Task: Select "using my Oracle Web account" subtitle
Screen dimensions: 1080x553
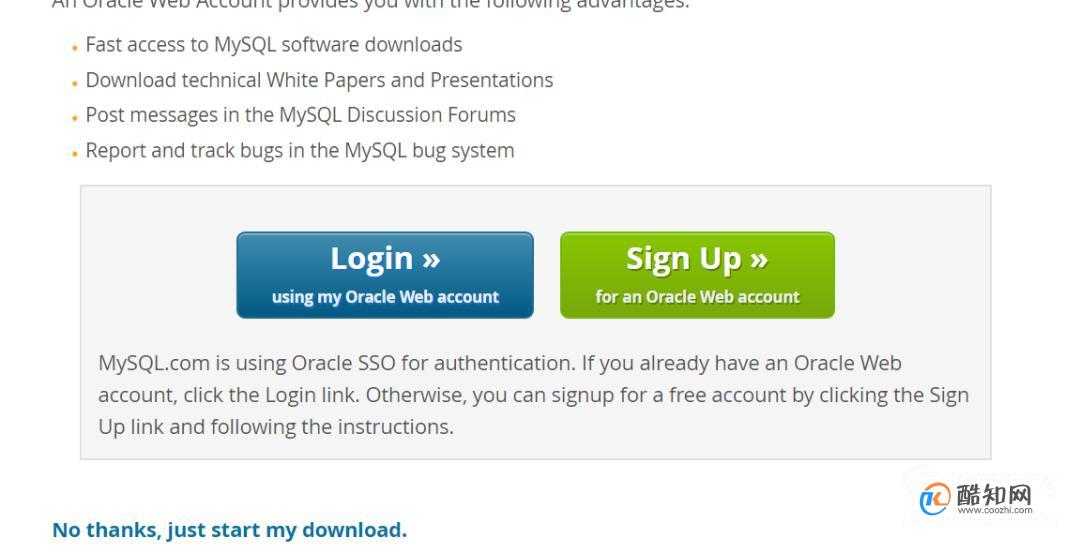Action: [385, 297]
